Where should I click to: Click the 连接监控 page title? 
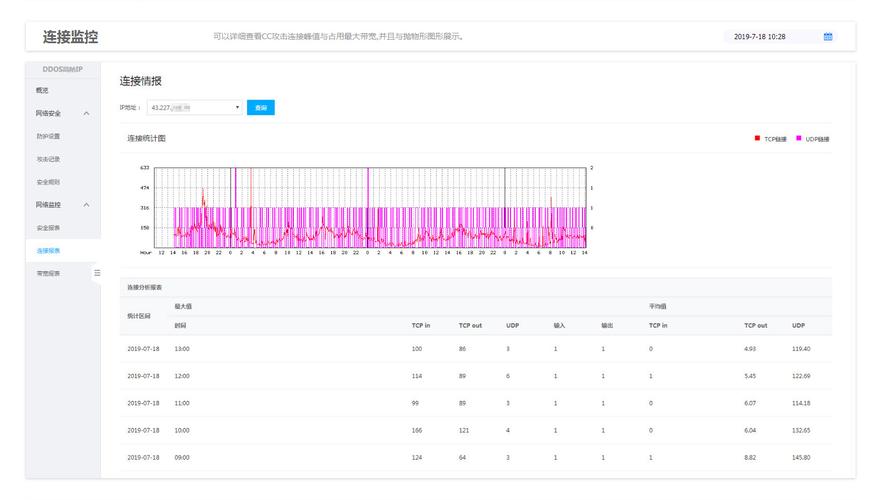click(70, 37)
